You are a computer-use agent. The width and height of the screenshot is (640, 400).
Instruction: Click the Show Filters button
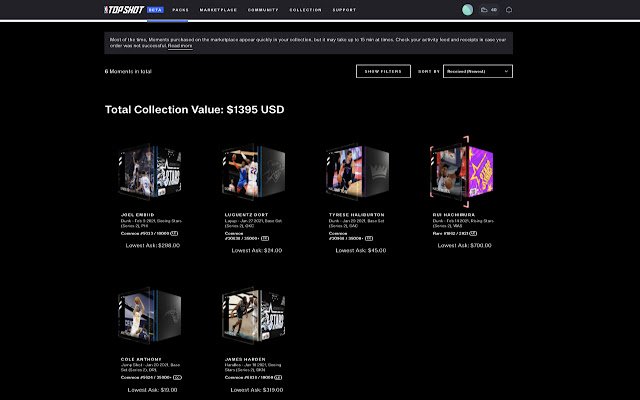383,71
